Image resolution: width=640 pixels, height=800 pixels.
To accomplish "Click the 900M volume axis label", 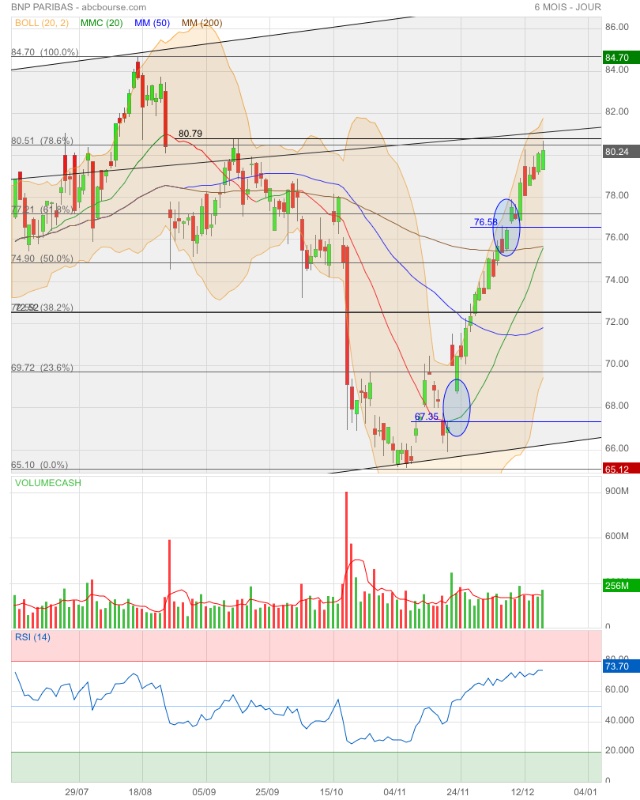I will [x=617, y=491].
